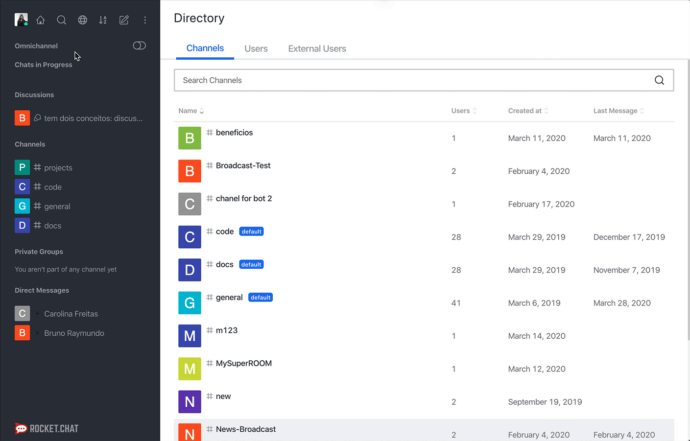Viewport: 690px width, 441px height.
Task: Click default badge next to code
Action: pos(251,232)
